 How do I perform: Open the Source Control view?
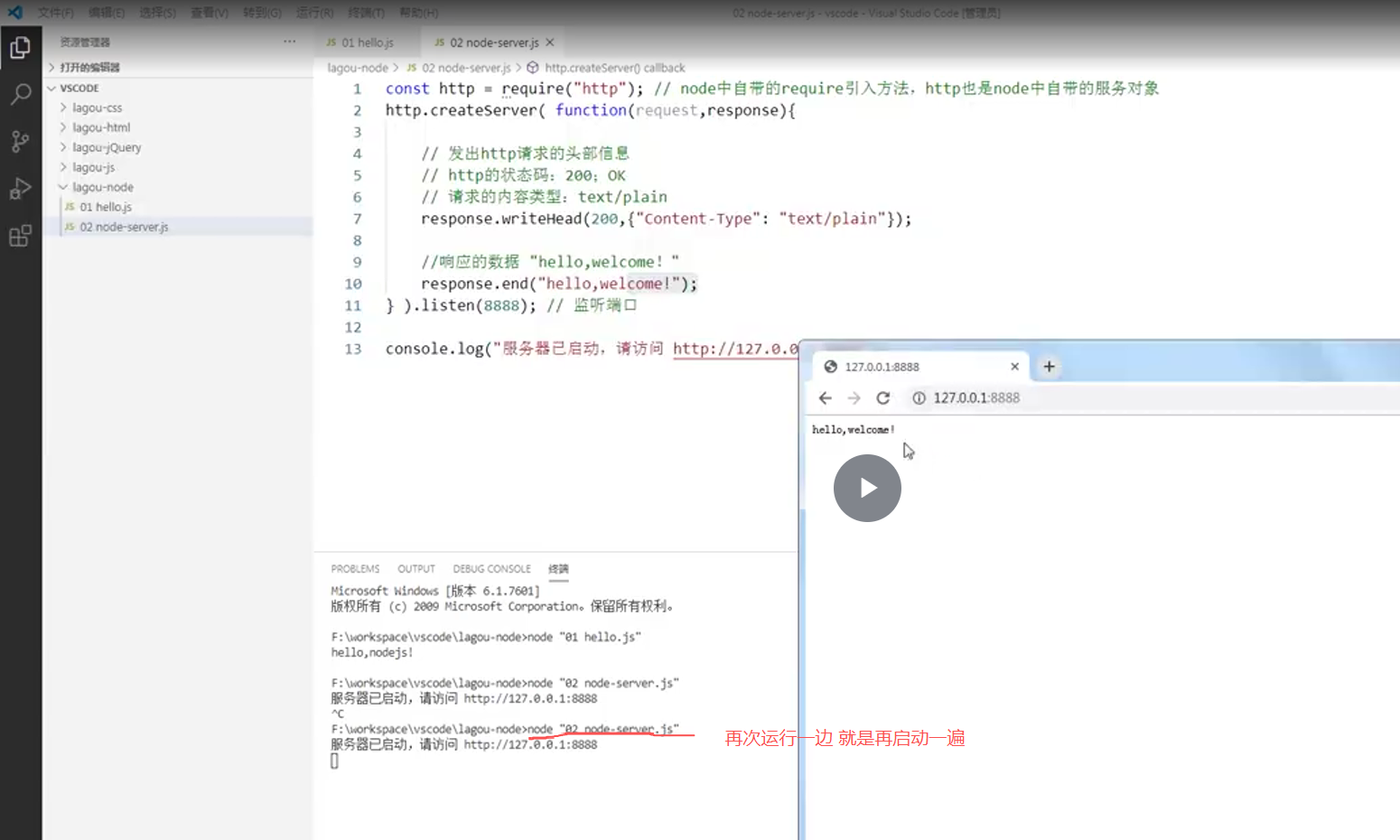coord(20,142)
